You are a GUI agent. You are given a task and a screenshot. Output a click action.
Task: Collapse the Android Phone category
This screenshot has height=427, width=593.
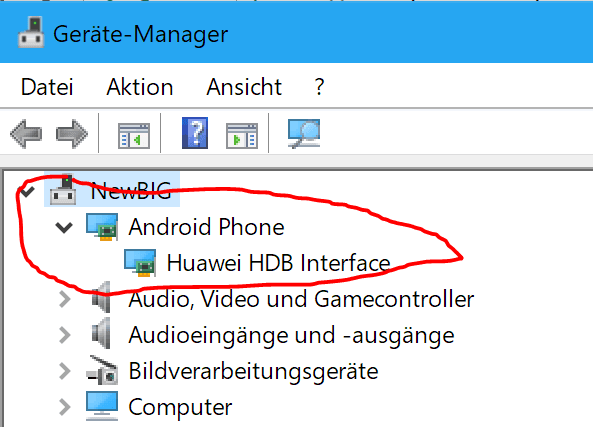64,227
